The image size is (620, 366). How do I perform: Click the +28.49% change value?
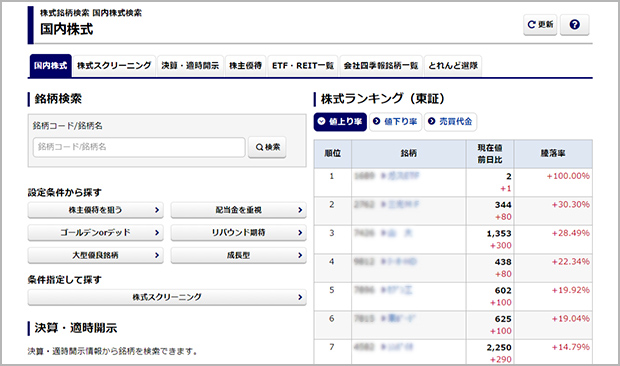[x=571, y=233]
